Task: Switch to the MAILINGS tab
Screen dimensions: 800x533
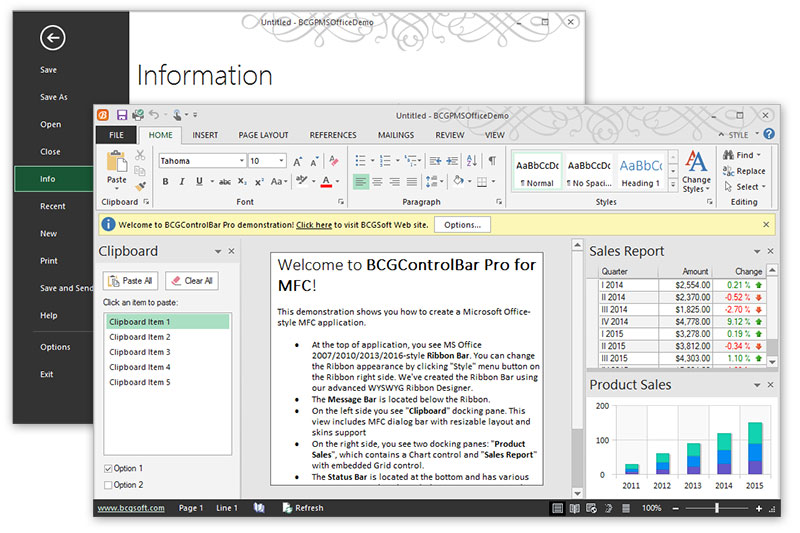Action: (396, 135)
